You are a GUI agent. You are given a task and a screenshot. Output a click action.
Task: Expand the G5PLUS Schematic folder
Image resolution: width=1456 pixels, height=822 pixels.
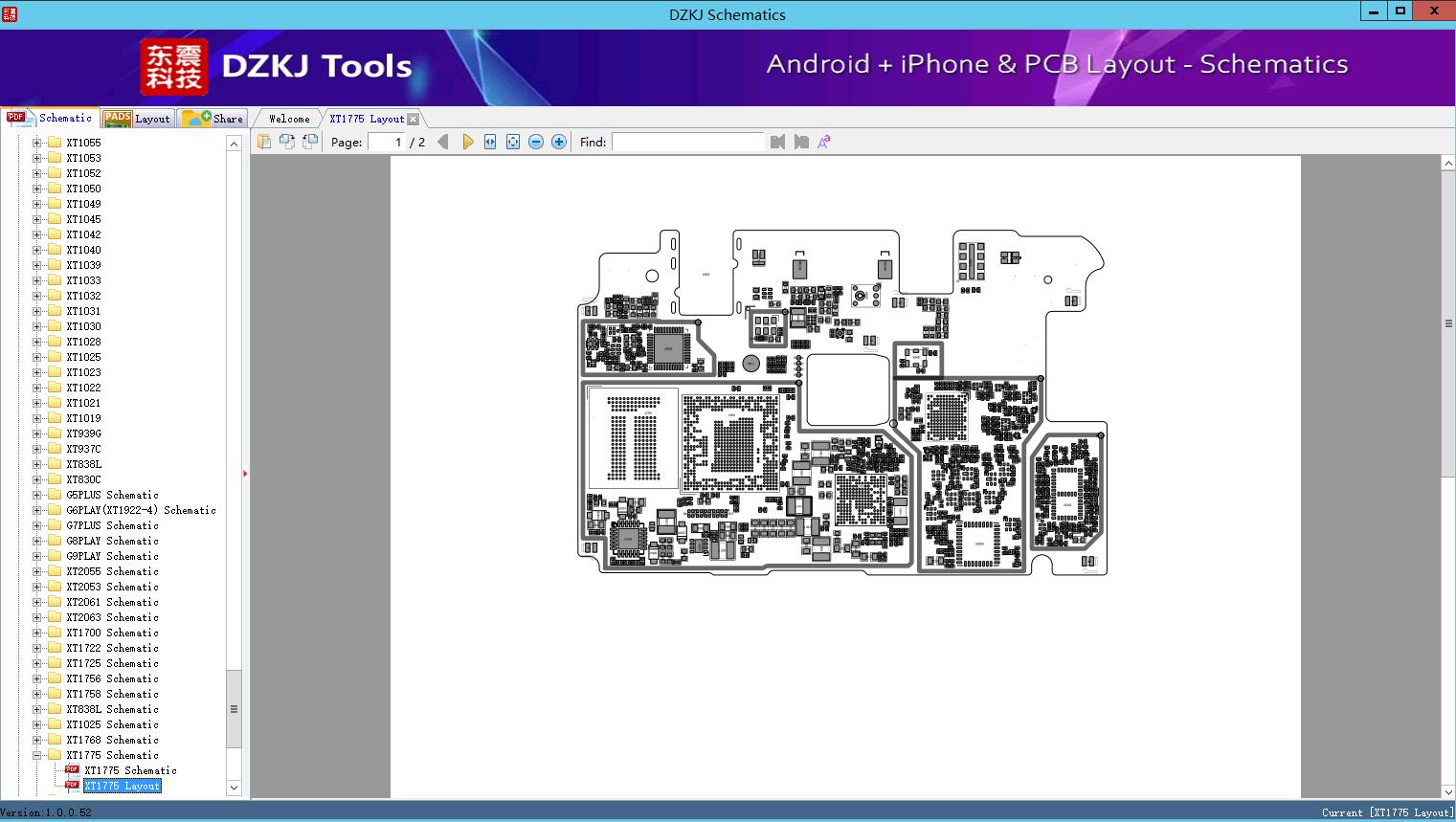(37, 495)
